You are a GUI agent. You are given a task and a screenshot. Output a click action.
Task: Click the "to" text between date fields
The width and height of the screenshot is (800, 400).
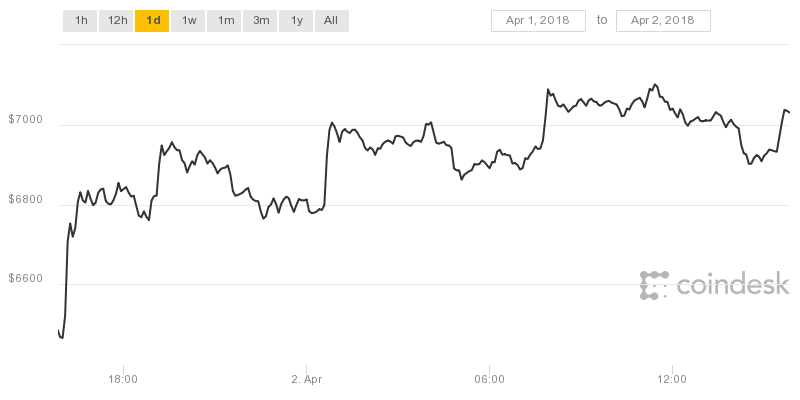(x=602, y=21)
